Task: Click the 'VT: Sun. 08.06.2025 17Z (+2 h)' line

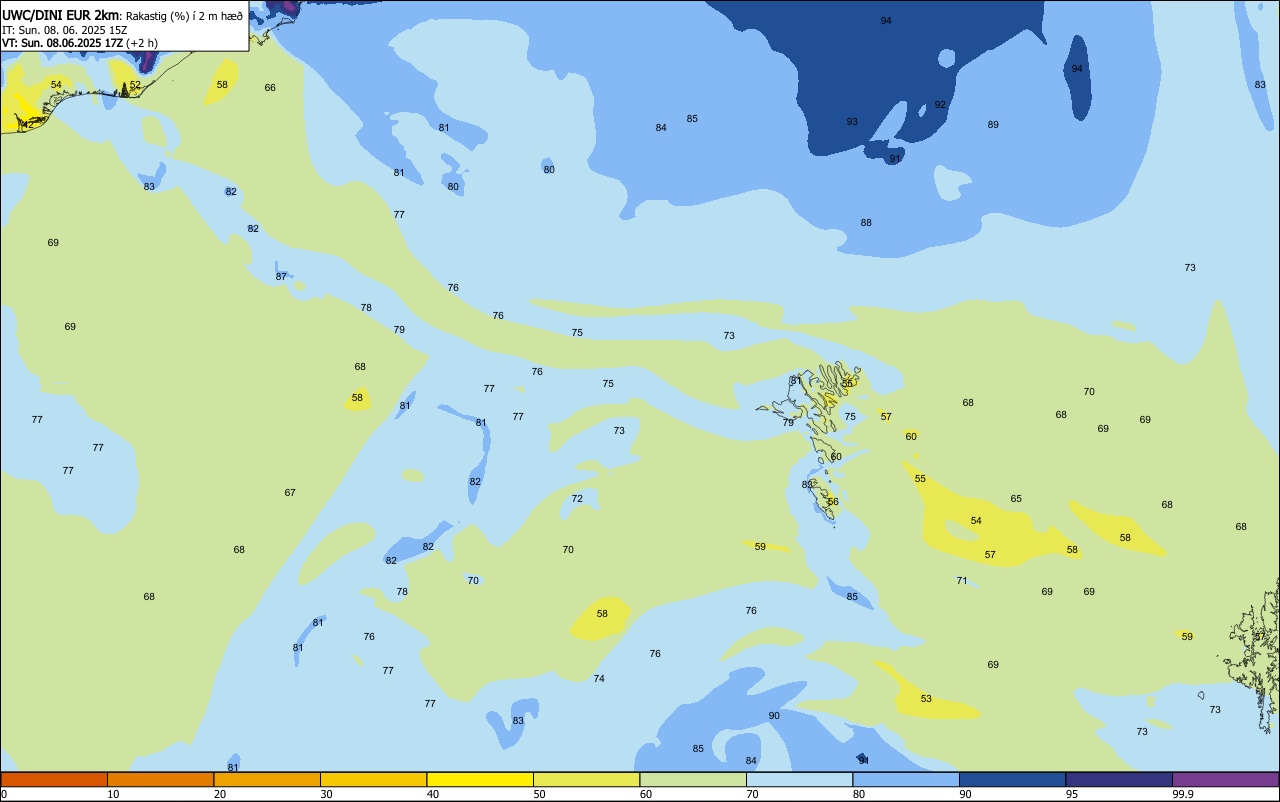Action: (80, 43)
